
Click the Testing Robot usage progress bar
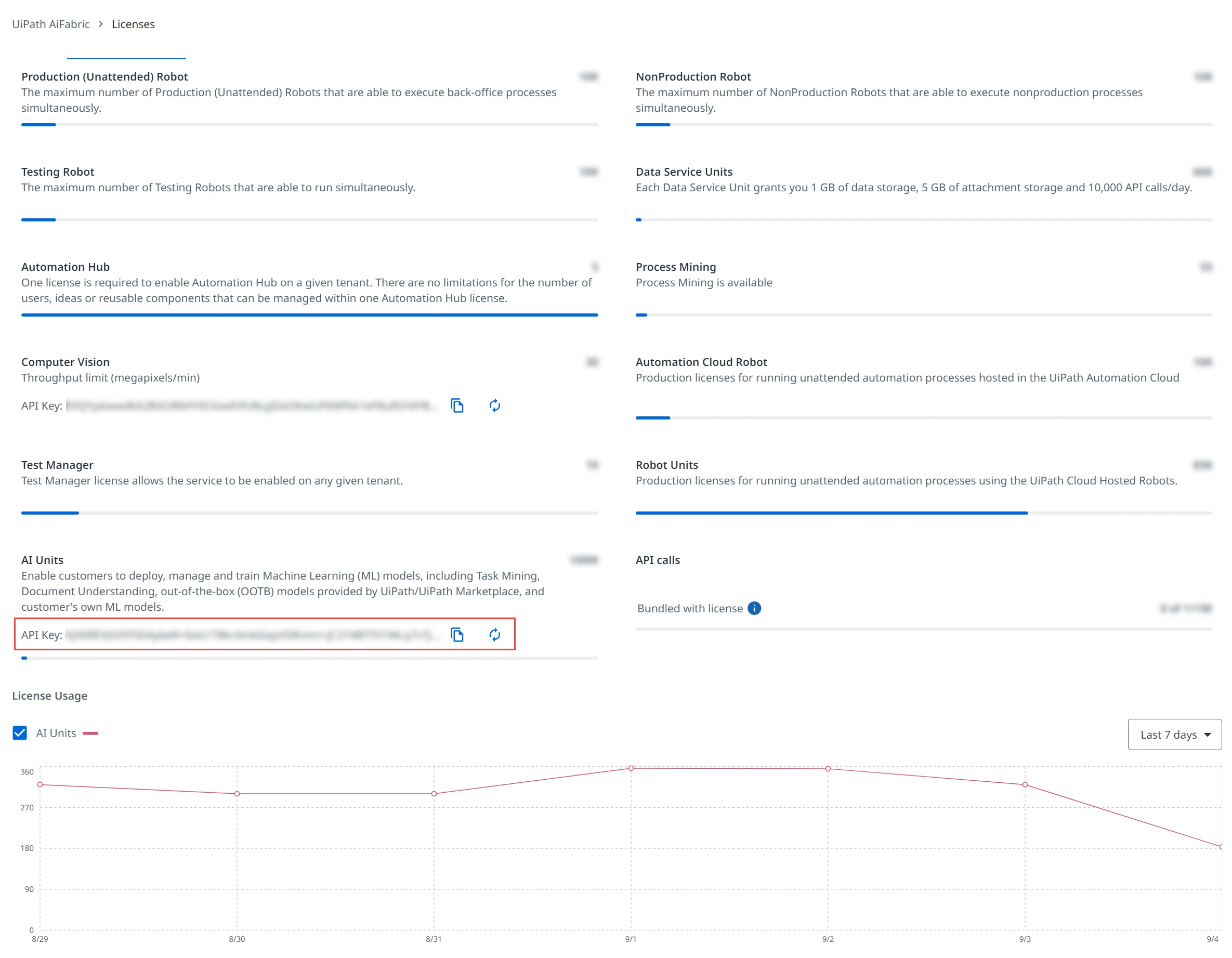click(x=310, y=220)
